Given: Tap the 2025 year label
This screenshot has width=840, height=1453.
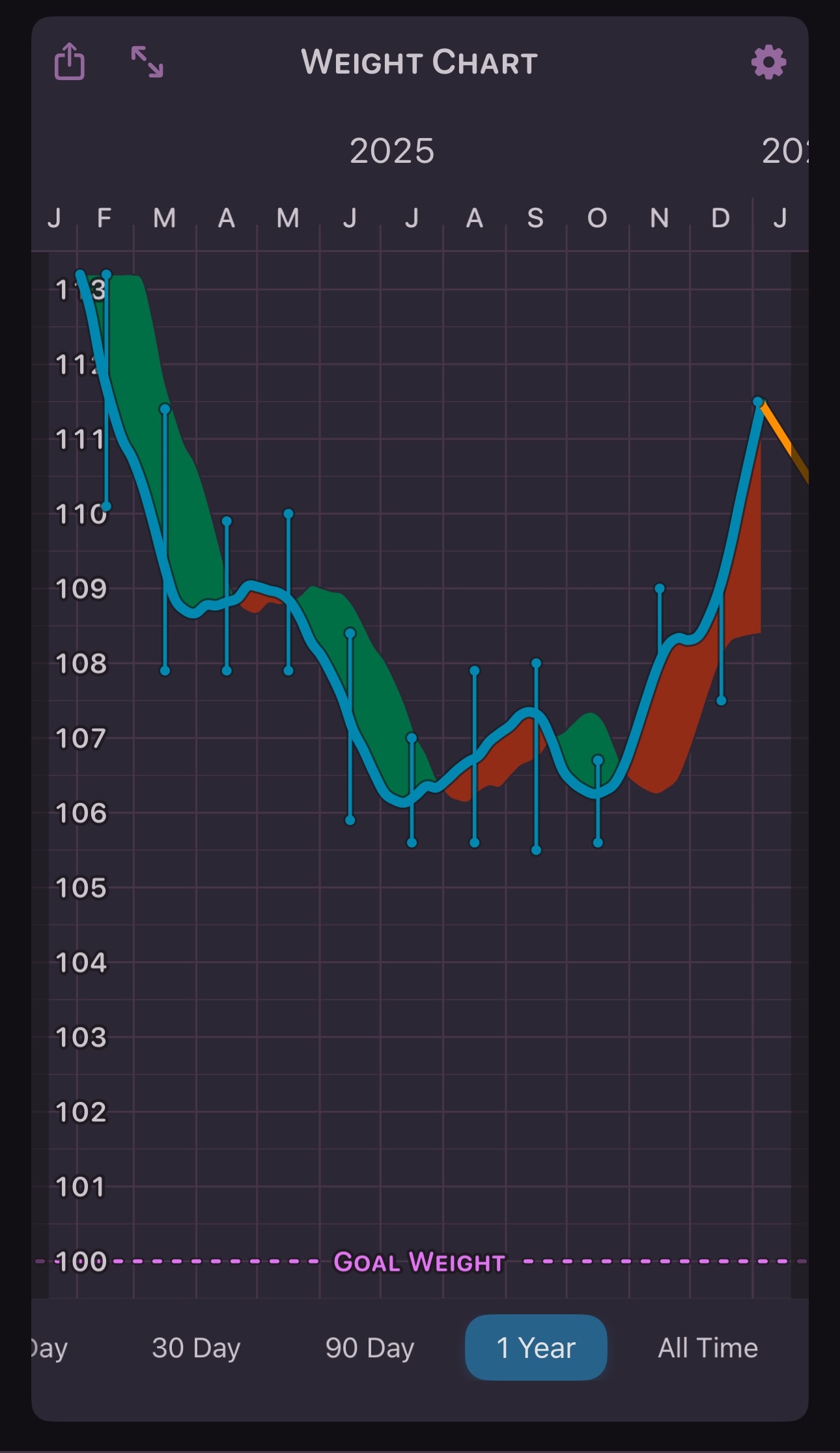Looking at the screenshot, I should 392,151.
